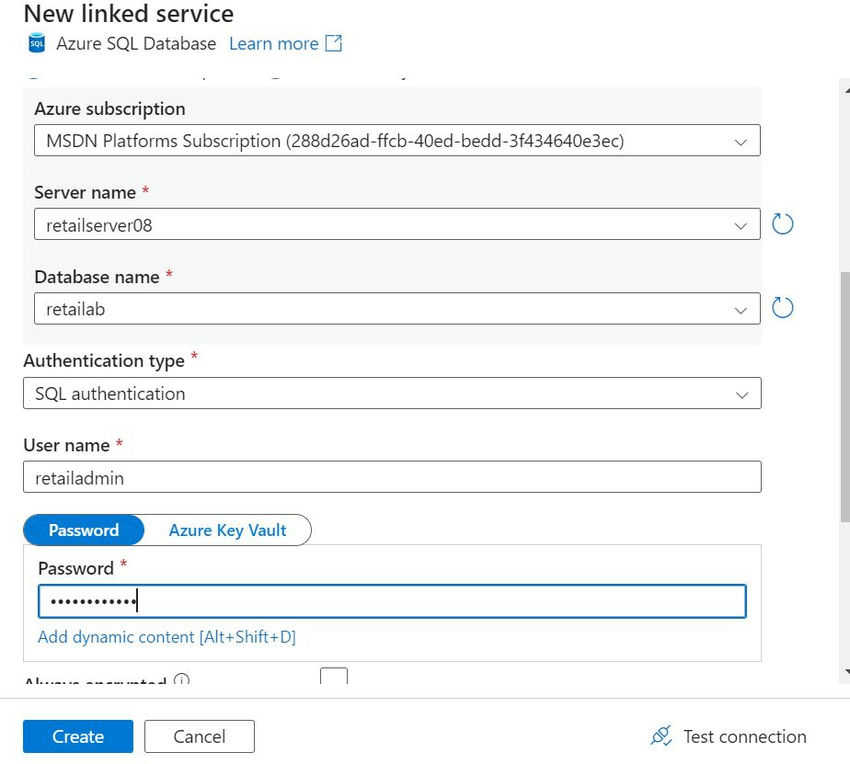Image resolution: width=850 pixels, height=764 pixels.
Task: Open the Database name dropdown
Action: tap(740, 309)
